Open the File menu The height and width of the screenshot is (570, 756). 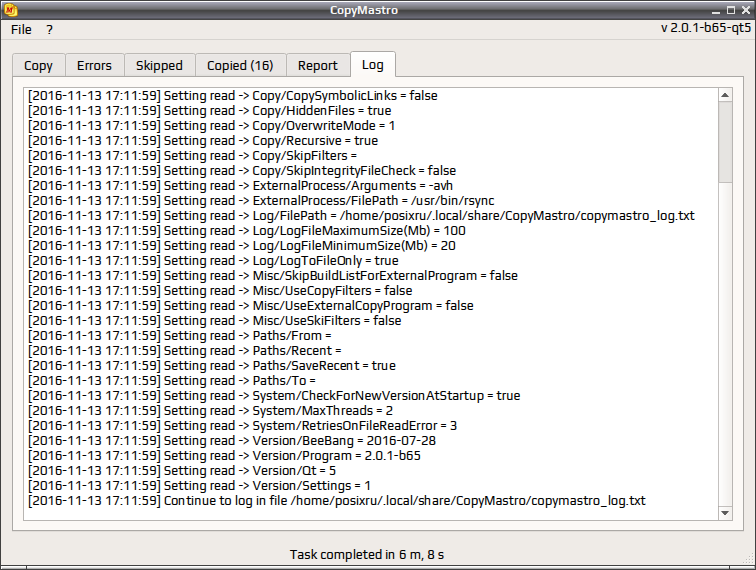(x=21, y=30)
